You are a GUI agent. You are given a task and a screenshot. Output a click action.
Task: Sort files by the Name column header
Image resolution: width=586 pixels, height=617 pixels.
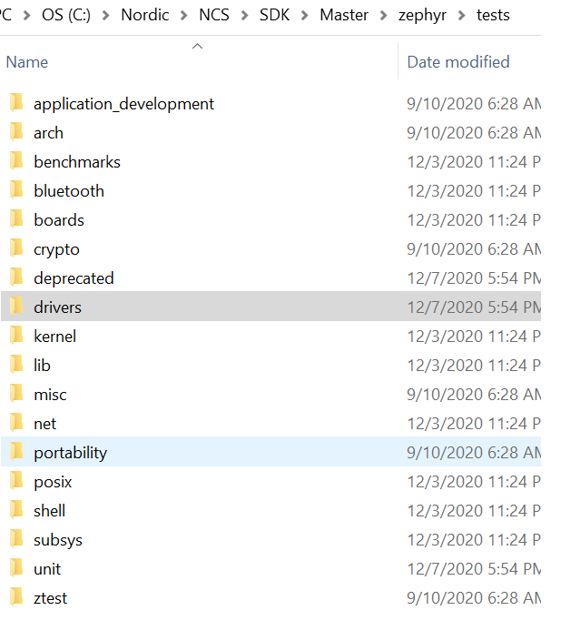[x=27, y=62]
